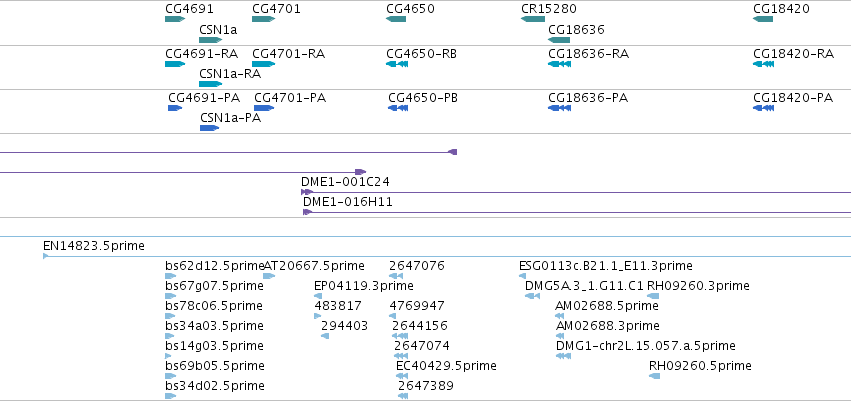The width and height of the screenshot is (851, 401).
Task: Click the CG4691-PA protein glyph
Action: (x=175, y=108)
